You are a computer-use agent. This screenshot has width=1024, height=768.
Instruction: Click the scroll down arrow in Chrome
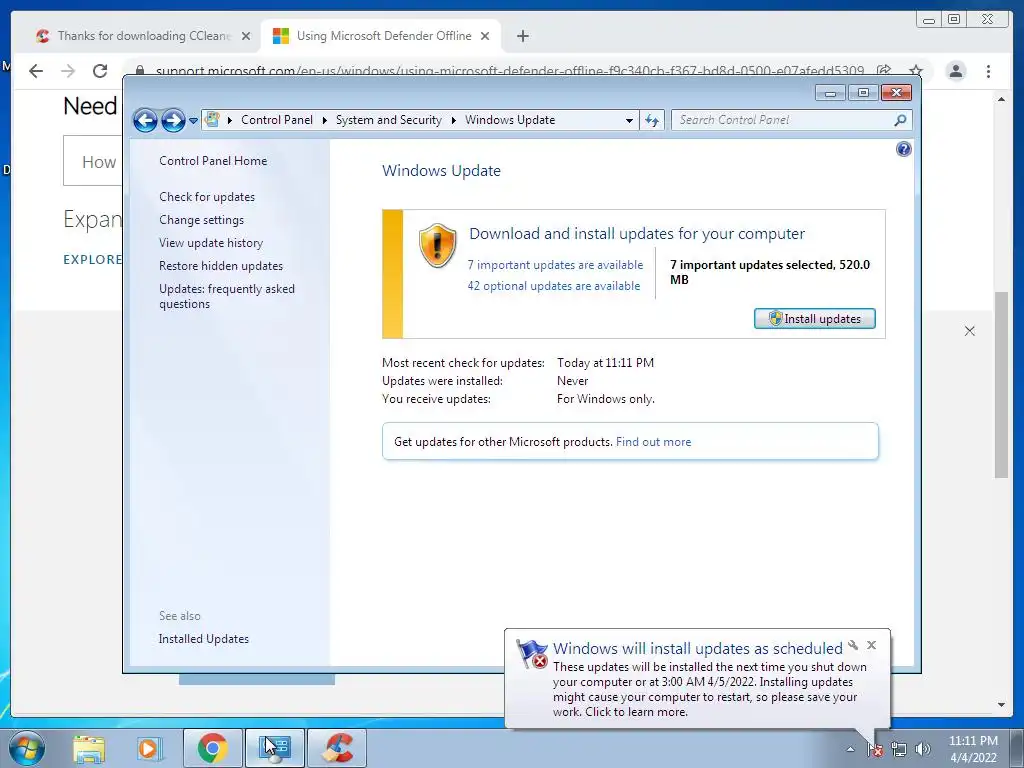coord(1001,705)
